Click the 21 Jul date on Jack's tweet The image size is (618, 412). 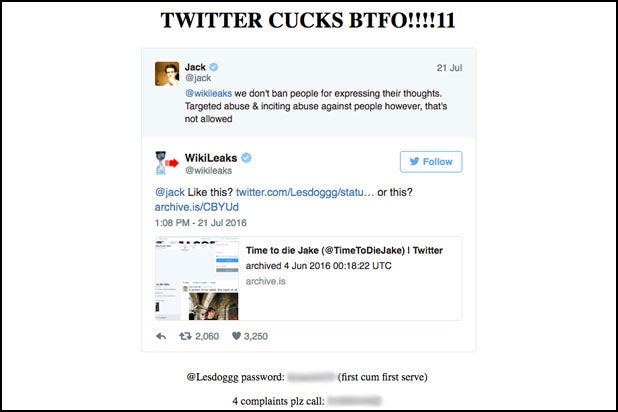point(449,68)
